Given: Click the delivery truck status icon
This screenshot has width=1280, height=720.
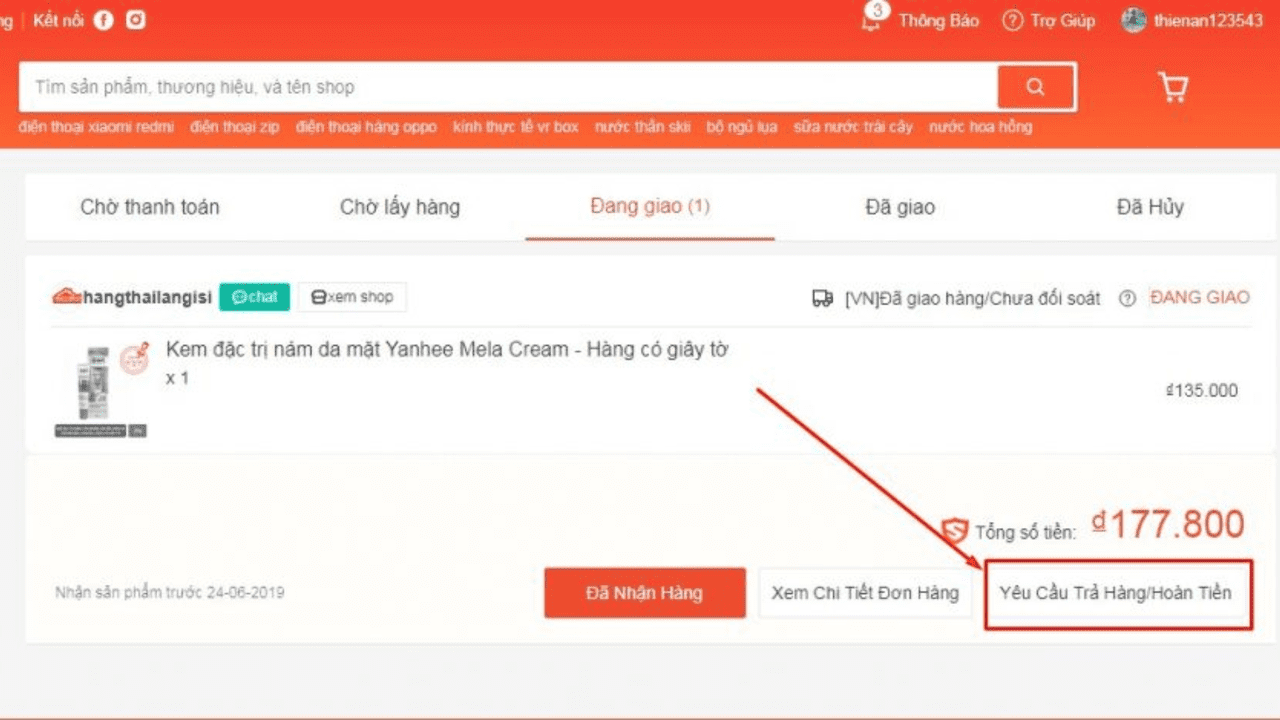Looking at the screenshot, I should coord(823,298).
